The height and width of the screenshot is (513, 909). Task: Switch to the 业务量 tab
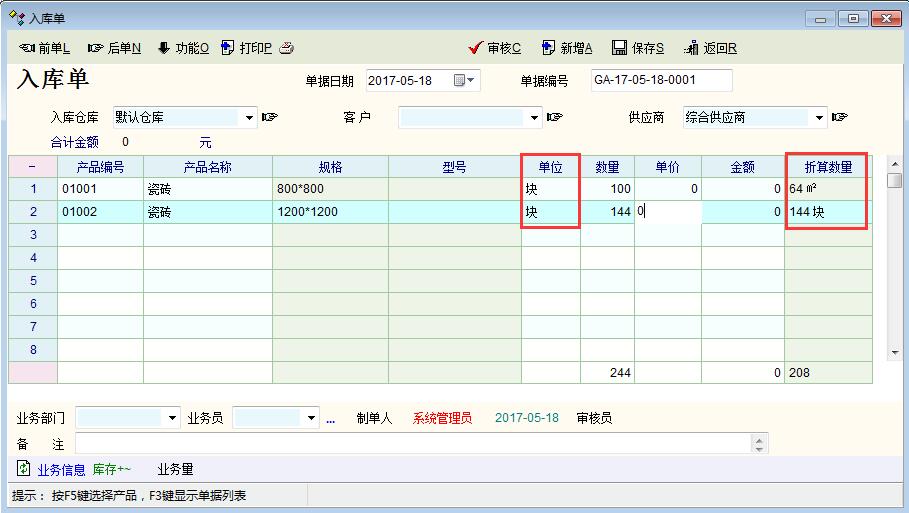(175, 469)
